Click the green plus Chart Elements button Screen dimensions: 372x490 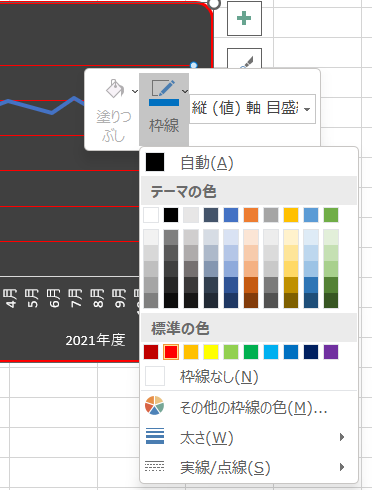[244, 18]
